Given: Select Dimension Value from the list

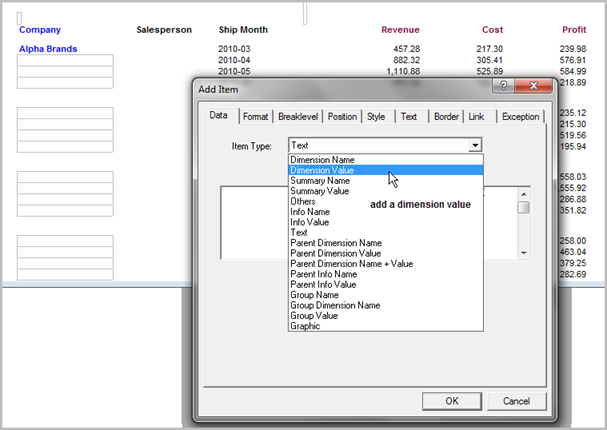Looking at the screenshot, I should pyautogui.click(x=320, y=170).
